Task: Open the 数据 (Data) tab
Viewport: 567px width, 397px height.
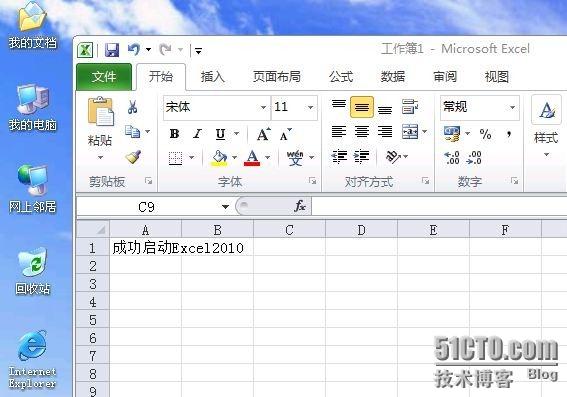Action: coord(393,77)
